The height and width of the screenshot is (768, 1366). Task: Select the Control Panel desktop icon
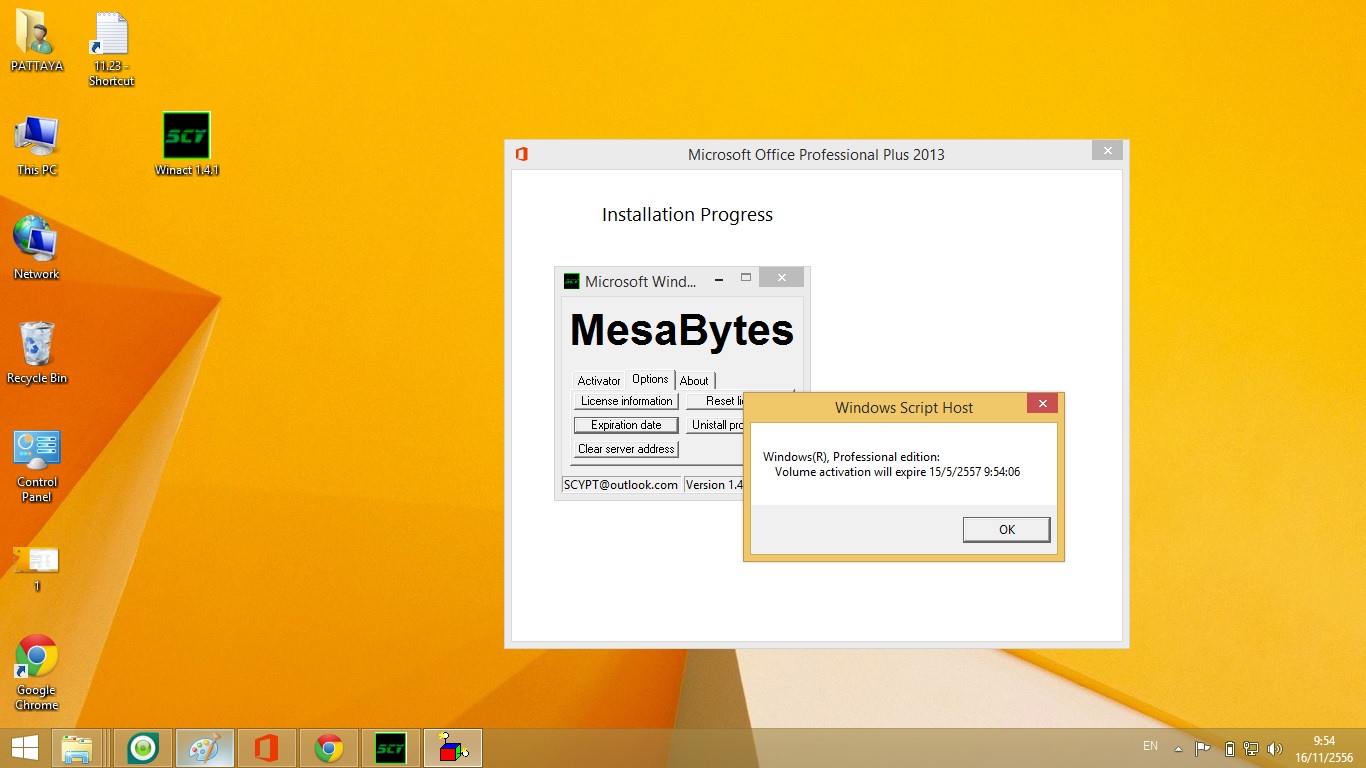click(x=37, y=466)
